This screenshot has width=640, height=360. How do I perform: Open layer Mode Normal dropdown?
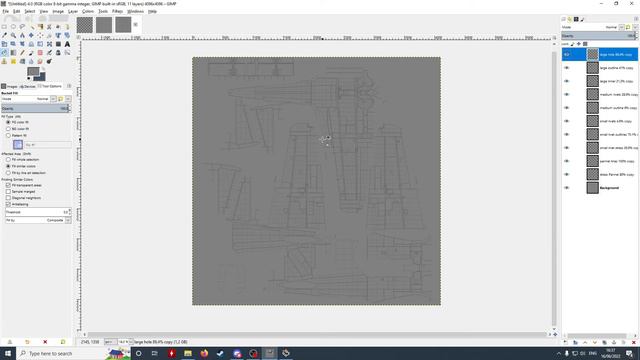point(621,27)
